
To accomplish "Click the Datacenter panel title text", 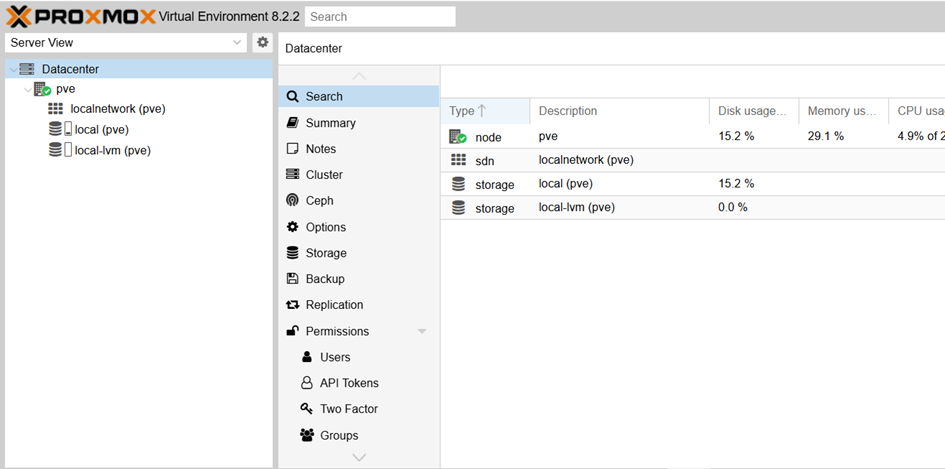I will (313, 48).
